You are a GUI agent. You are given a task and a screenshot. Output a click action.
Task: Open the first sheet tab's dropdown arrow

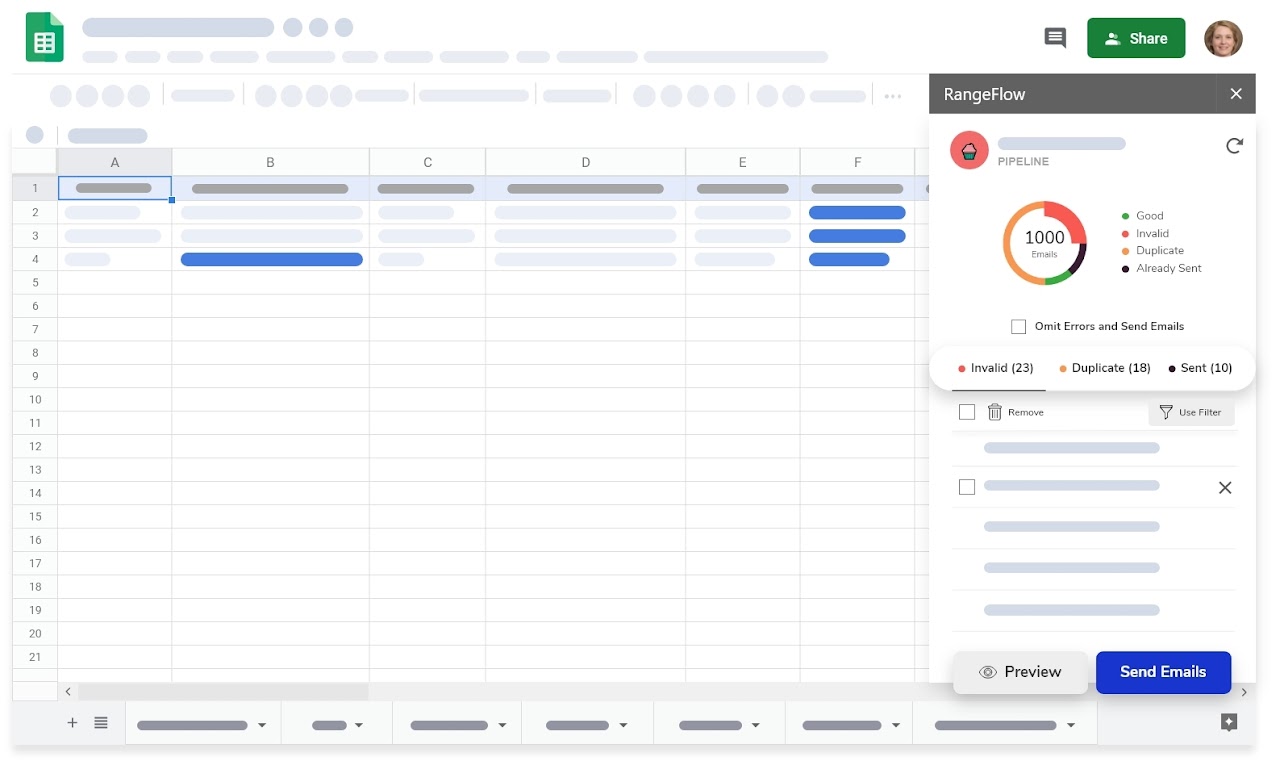261,724
